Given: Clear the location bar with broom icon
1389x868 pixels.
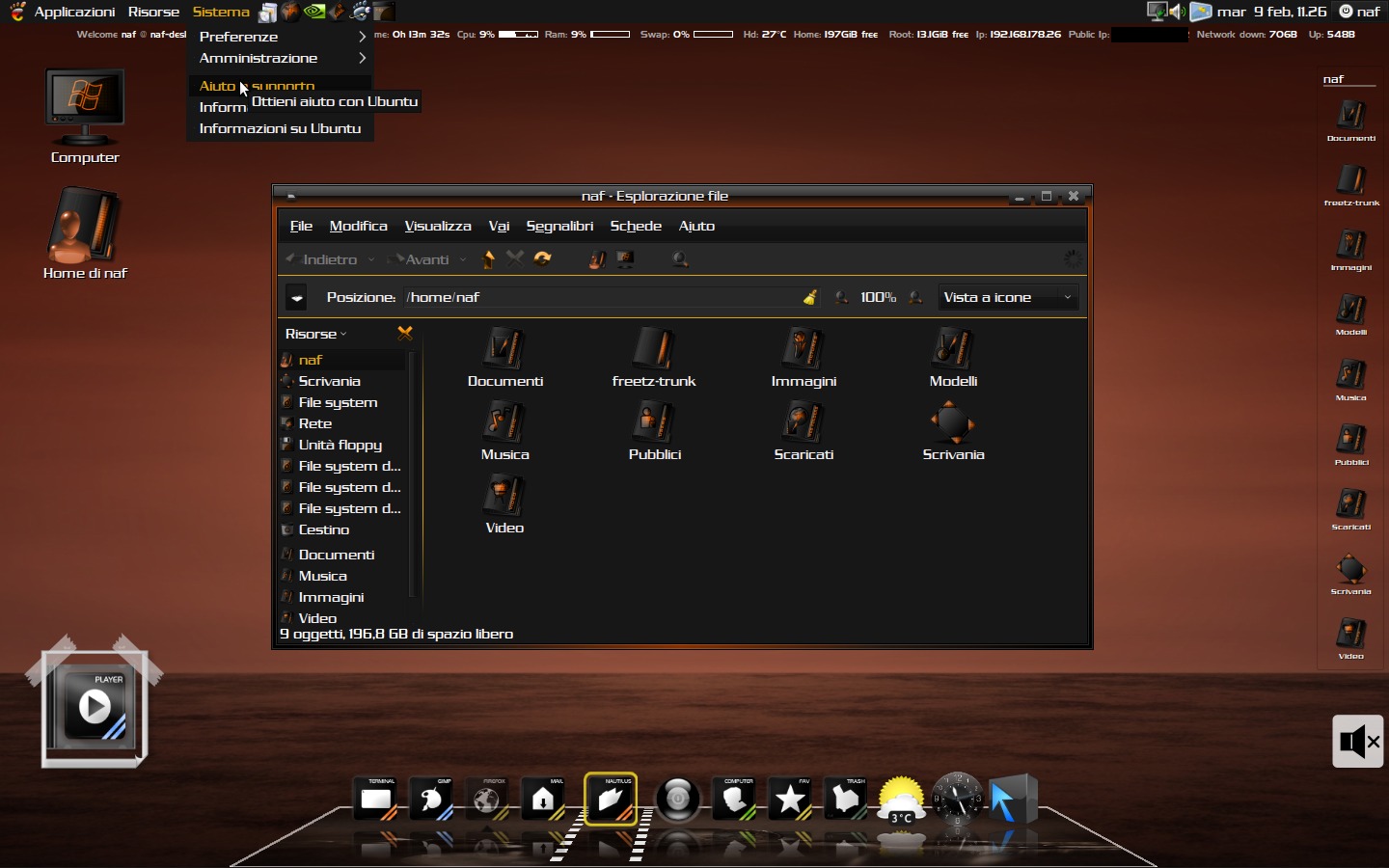Looking at the screenshot, I should pyautogui.click(x=810, y=297).
